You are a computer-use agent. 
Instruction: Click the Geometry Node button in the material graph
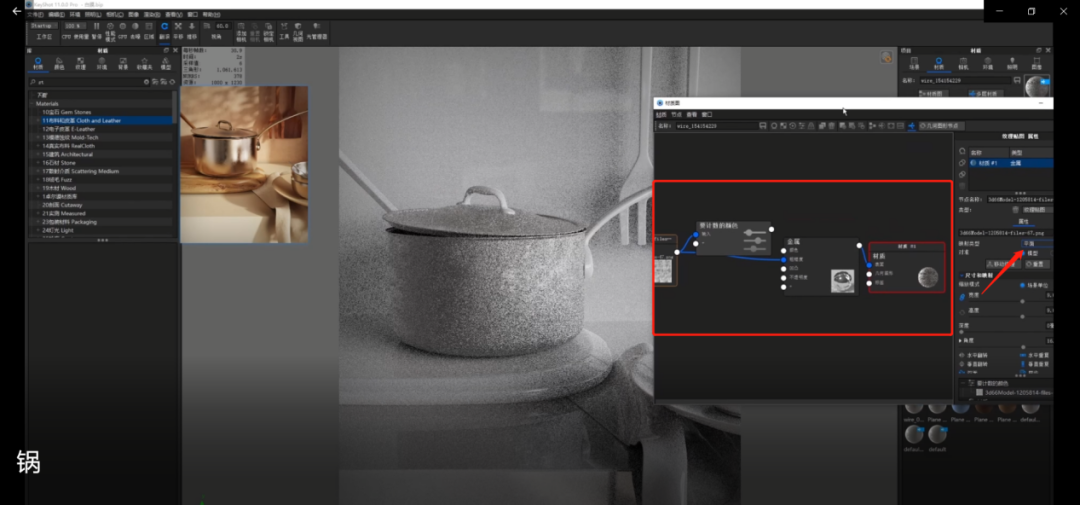939,126
